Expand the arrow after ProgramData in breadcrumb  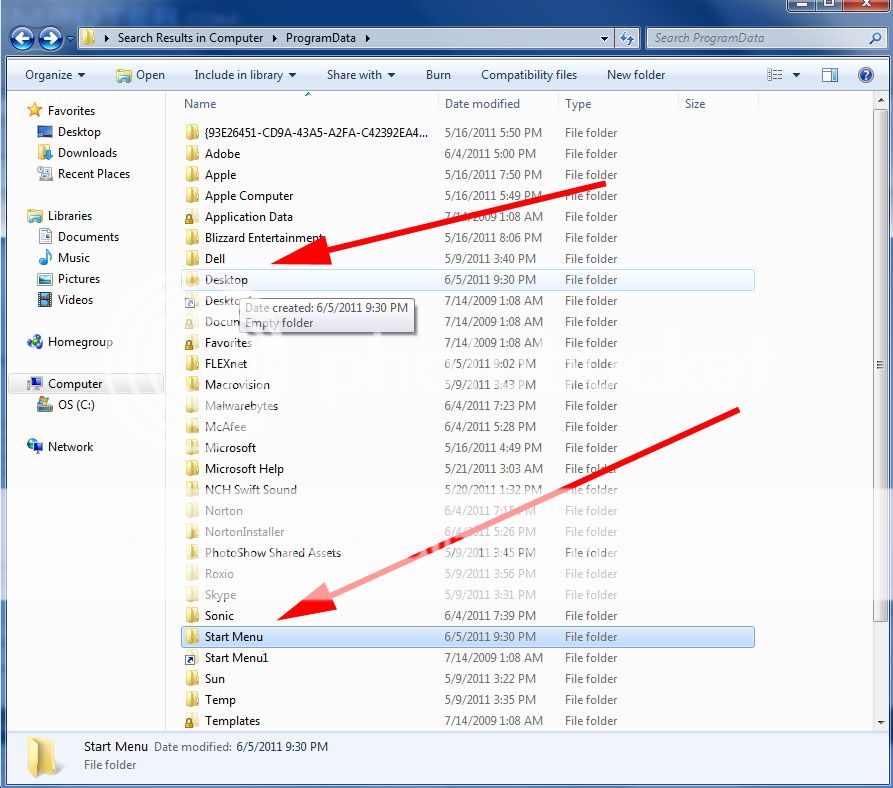click(x=367, y=38)
